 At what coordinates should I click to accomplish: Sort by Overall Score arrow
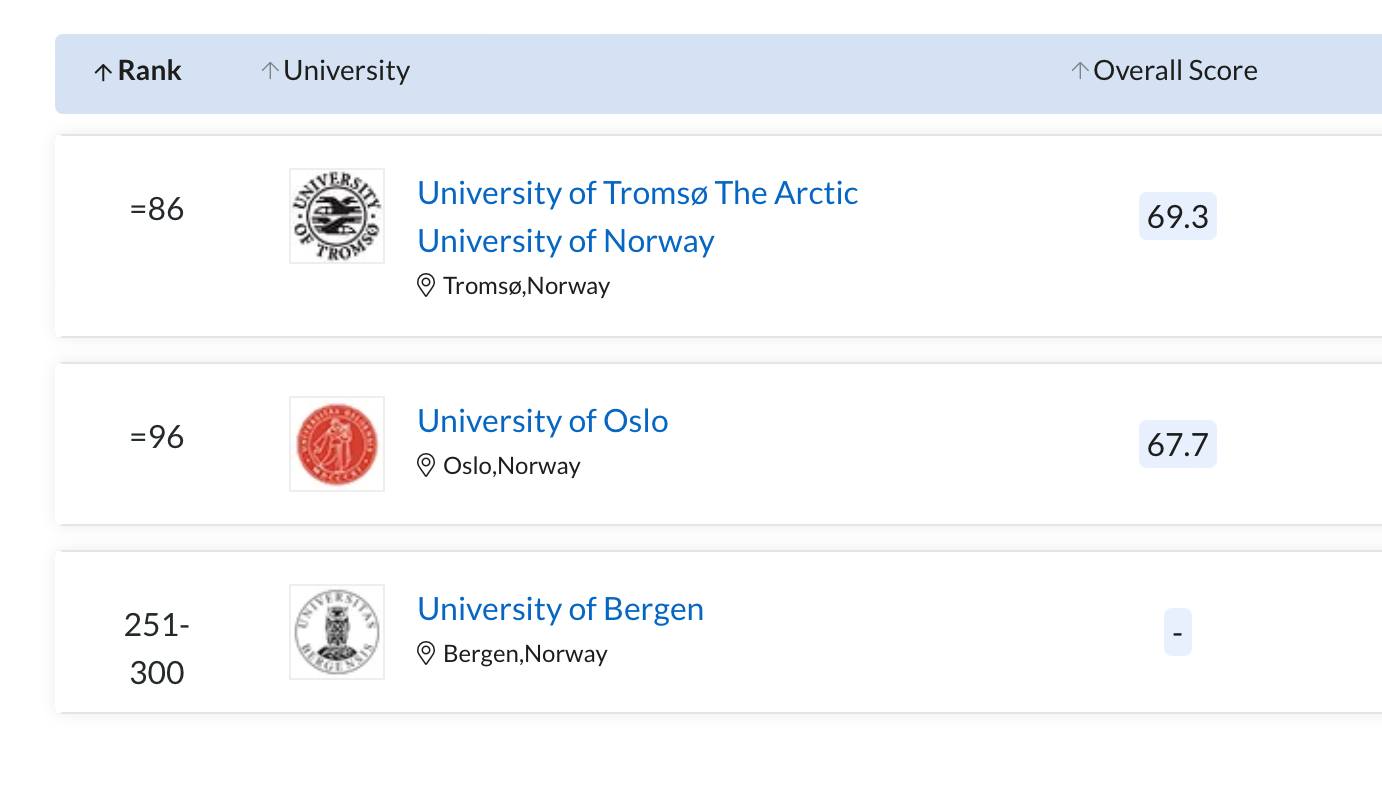(x=1079, y=71)
